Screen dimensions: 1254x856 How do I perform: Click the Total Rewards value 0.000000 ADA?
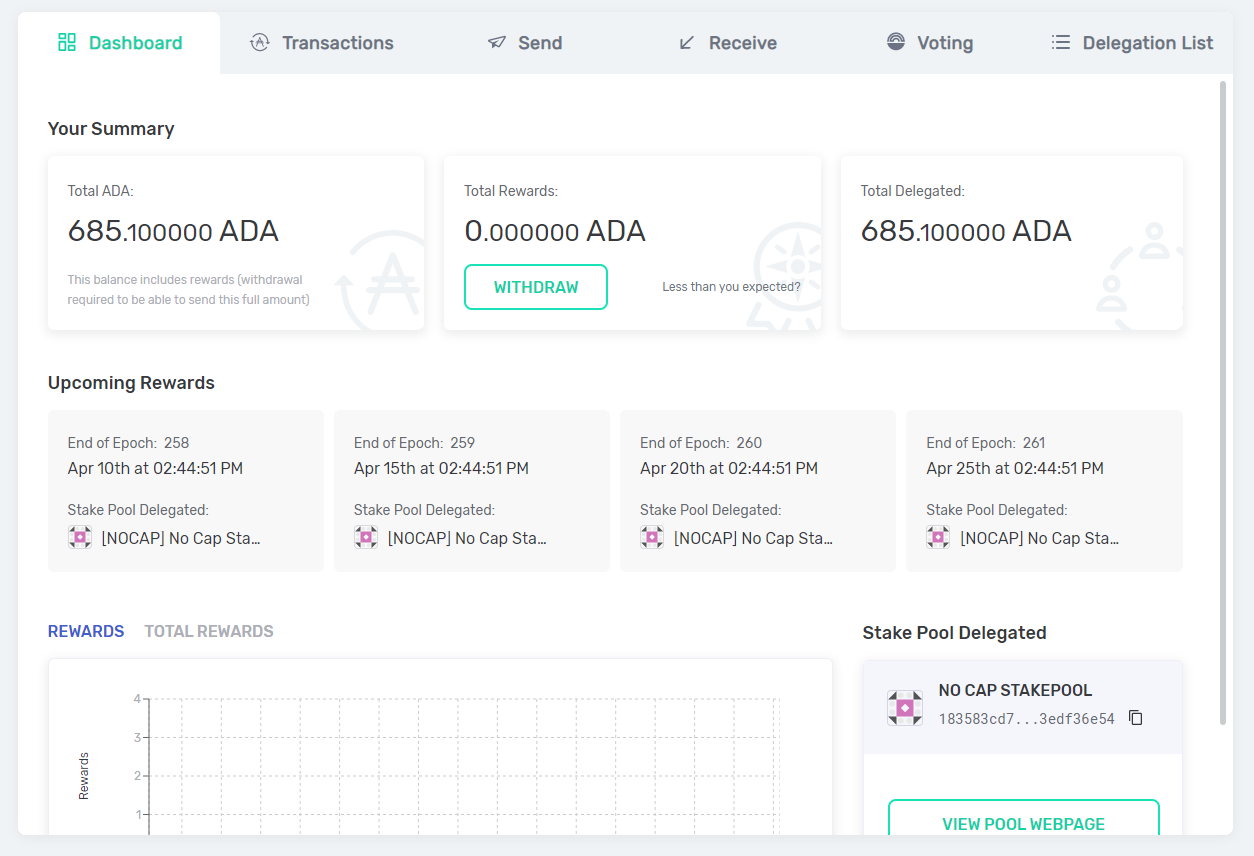tap(555, 231)
